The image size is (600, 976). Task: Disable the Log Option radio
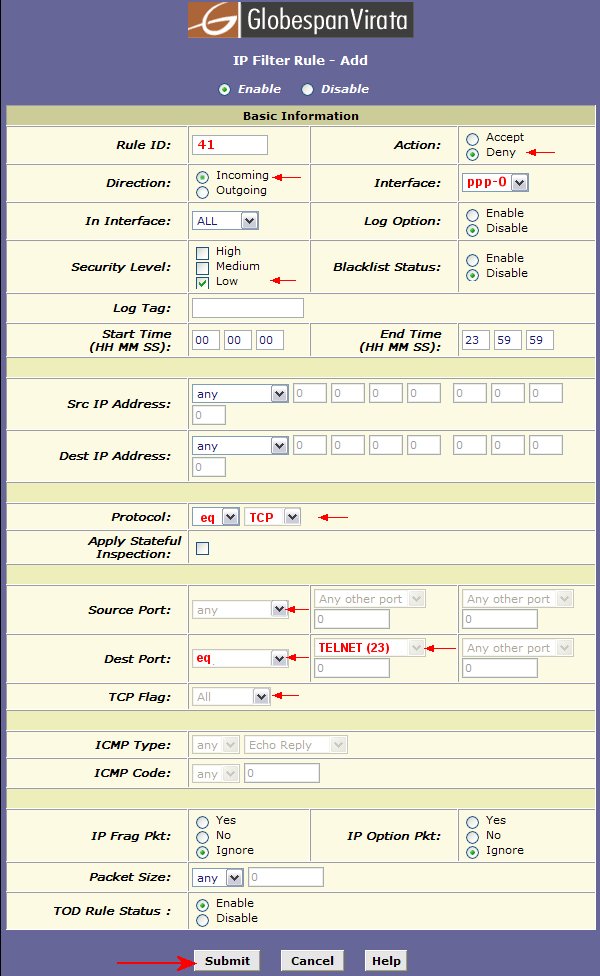472,230
